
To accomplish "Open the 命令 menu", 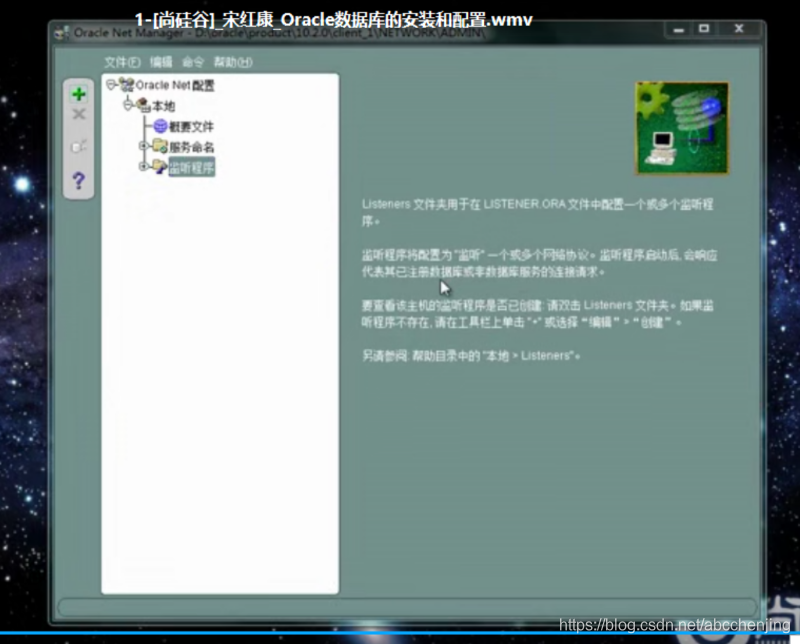I will tap(193, 62).
